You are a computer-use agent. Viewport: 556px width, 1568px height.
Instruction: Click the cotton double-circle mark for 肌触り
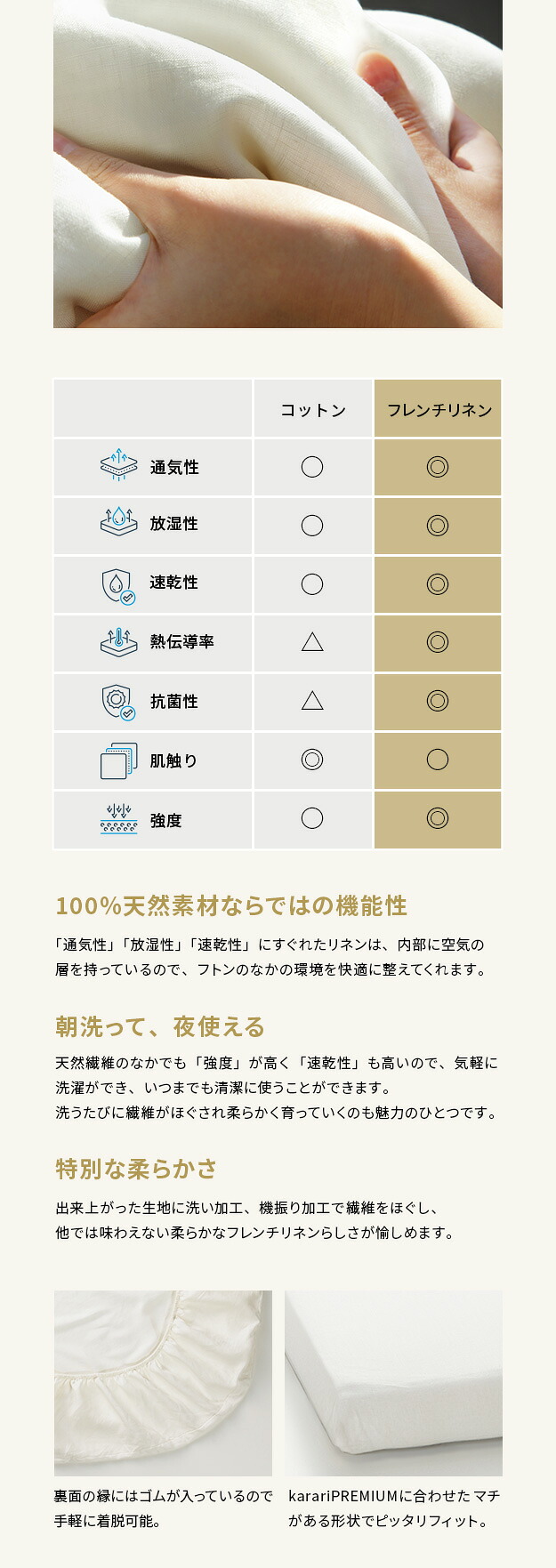[312, 760]
